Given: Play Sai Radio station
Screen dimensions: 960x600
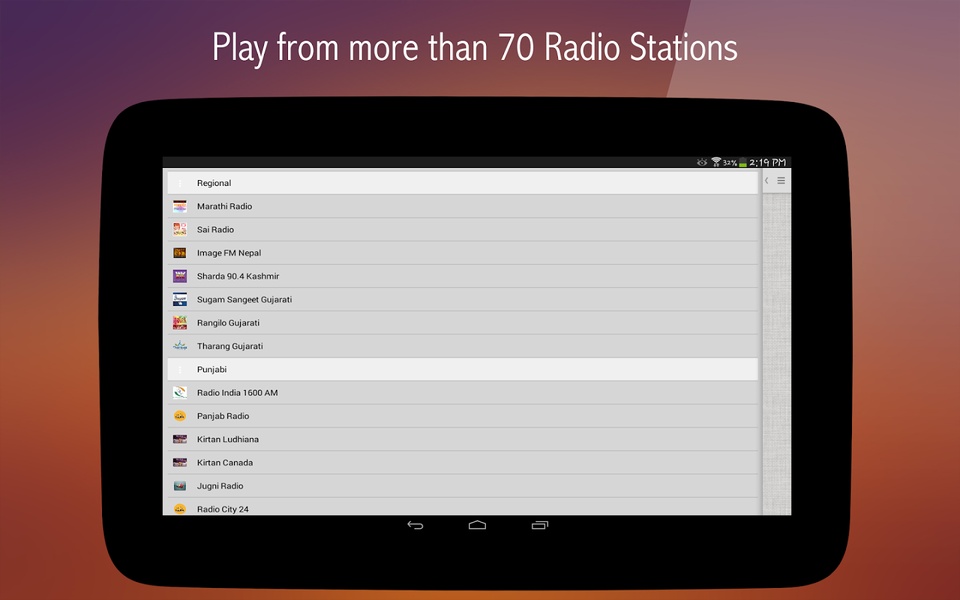Looking at the screenshot, I should tap(463, 230).
